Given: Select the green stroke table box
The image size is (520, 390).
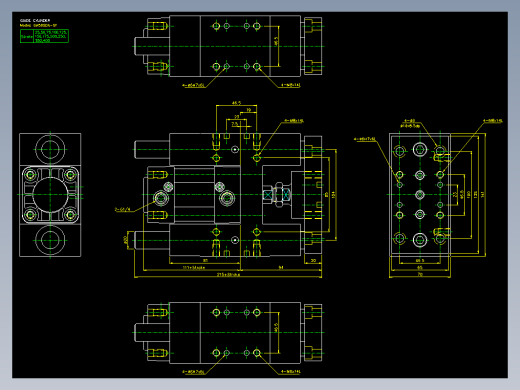Looking at the screenshot, I should [44, 36].
